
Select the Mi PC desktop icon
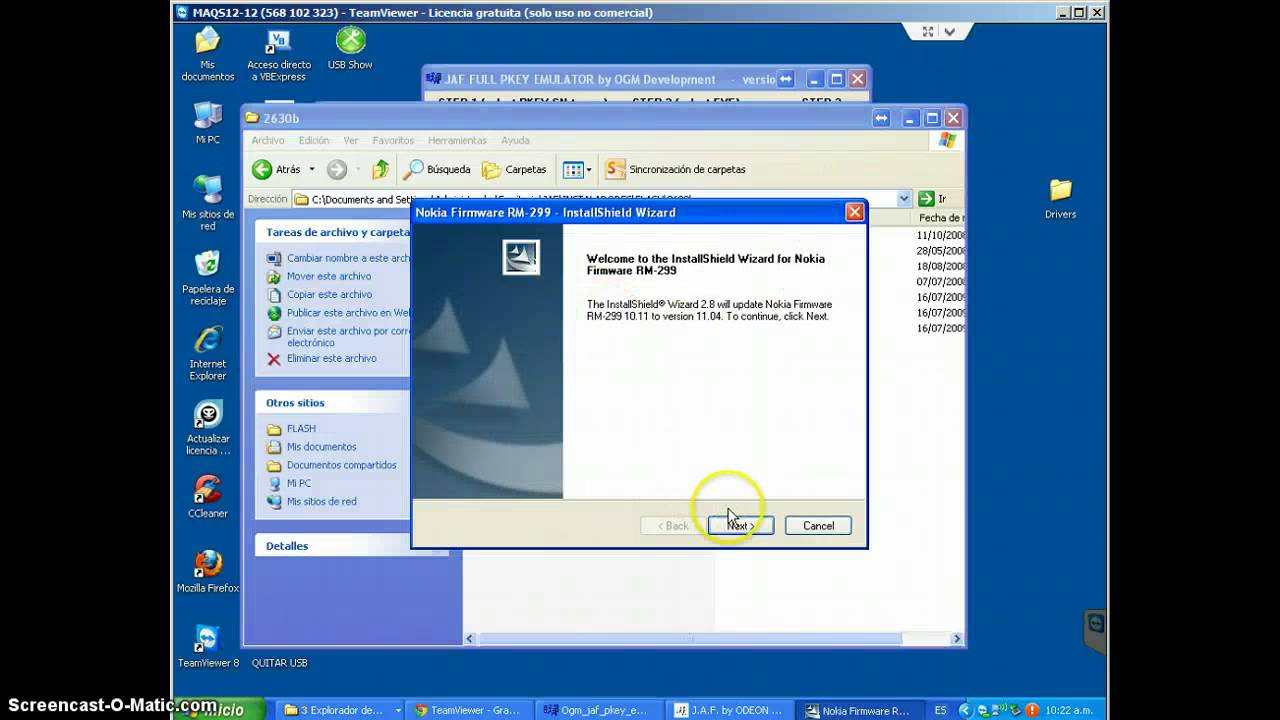tap(208, 124)
